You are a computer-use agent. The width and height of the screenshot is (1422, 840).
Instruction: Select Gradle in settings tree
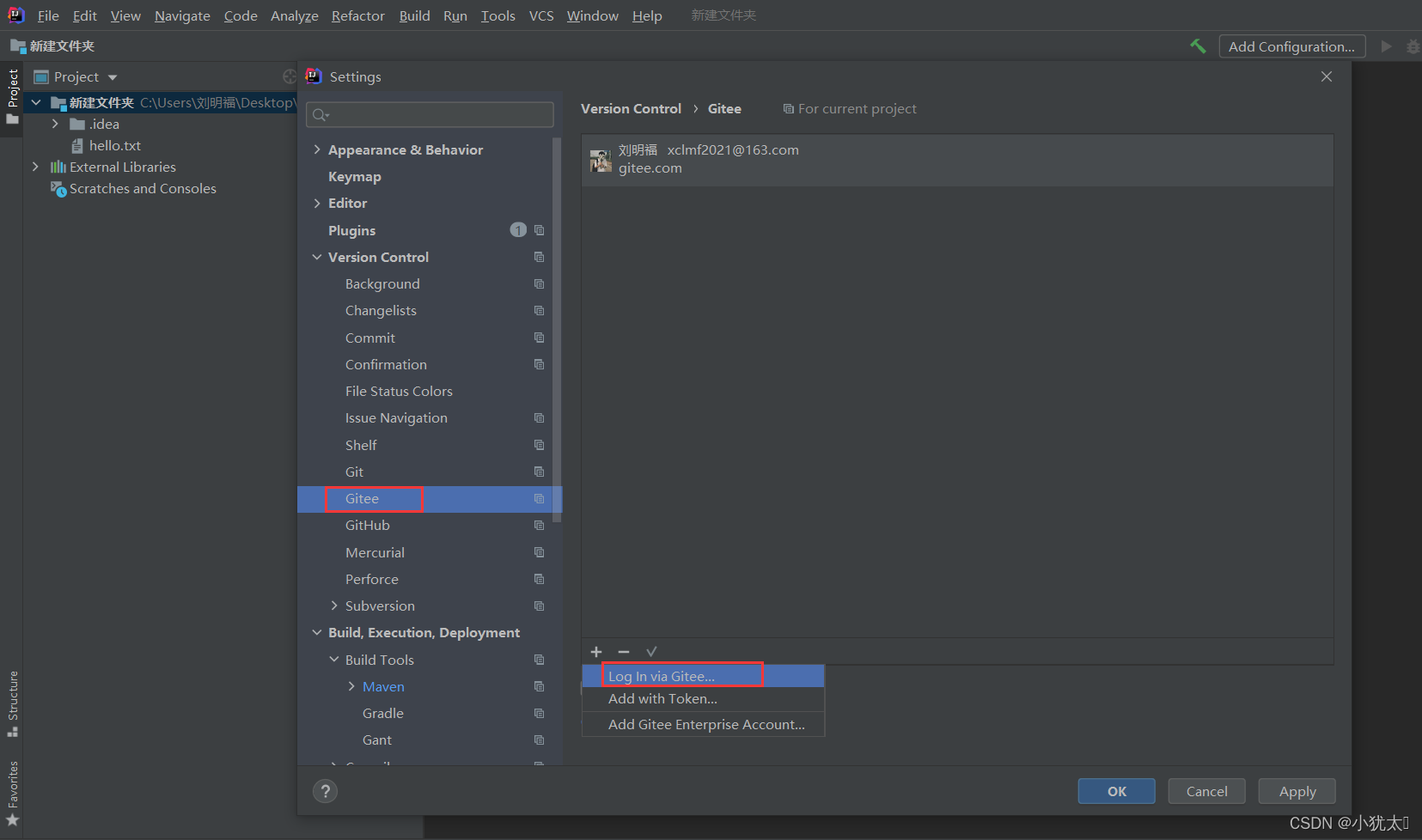tap(383, 713)
